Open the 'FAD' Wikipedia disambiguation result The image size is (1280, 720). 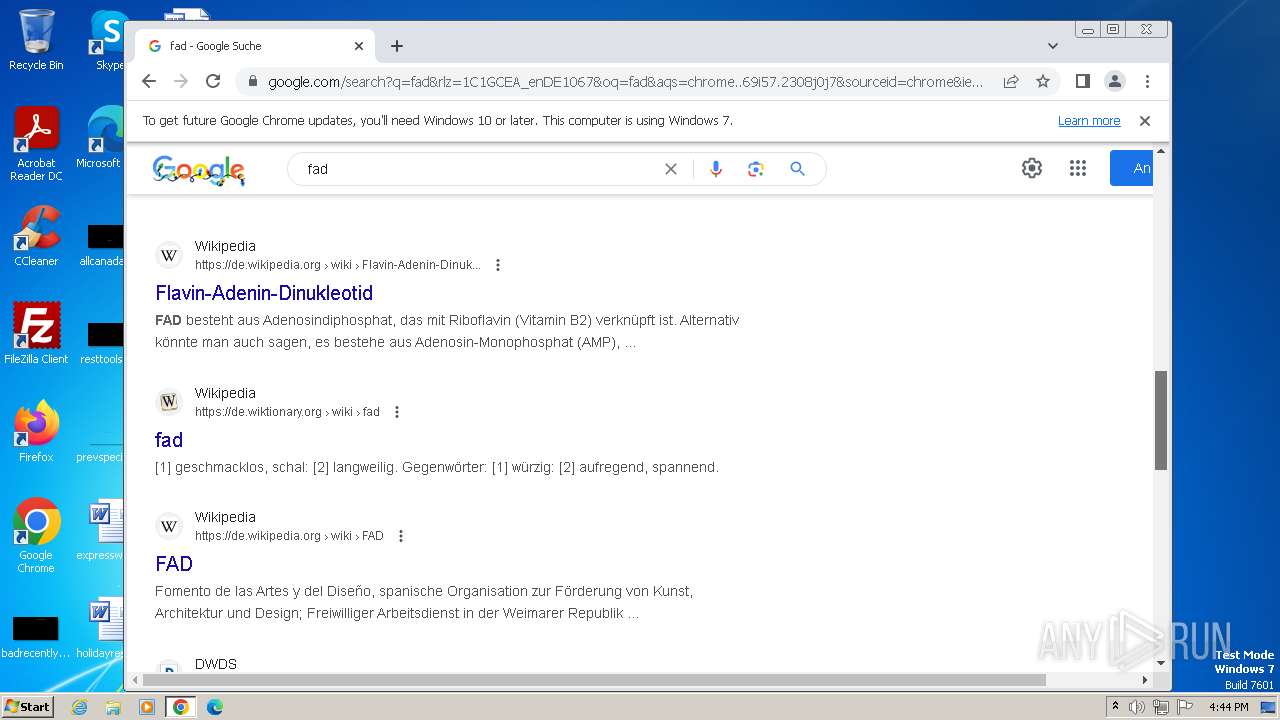click(174, 564)
